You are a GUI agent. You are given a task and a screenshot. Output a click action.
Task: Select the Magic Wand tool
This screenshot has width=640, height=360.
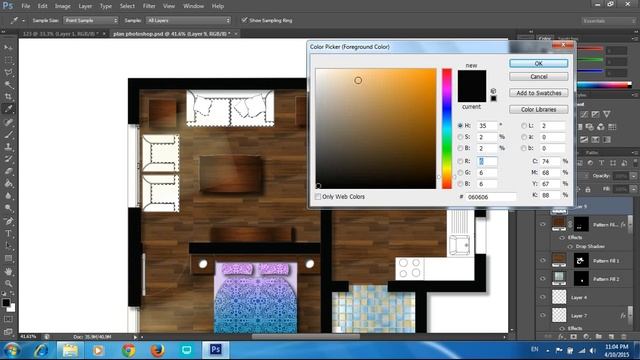click(x=8, y=84)
